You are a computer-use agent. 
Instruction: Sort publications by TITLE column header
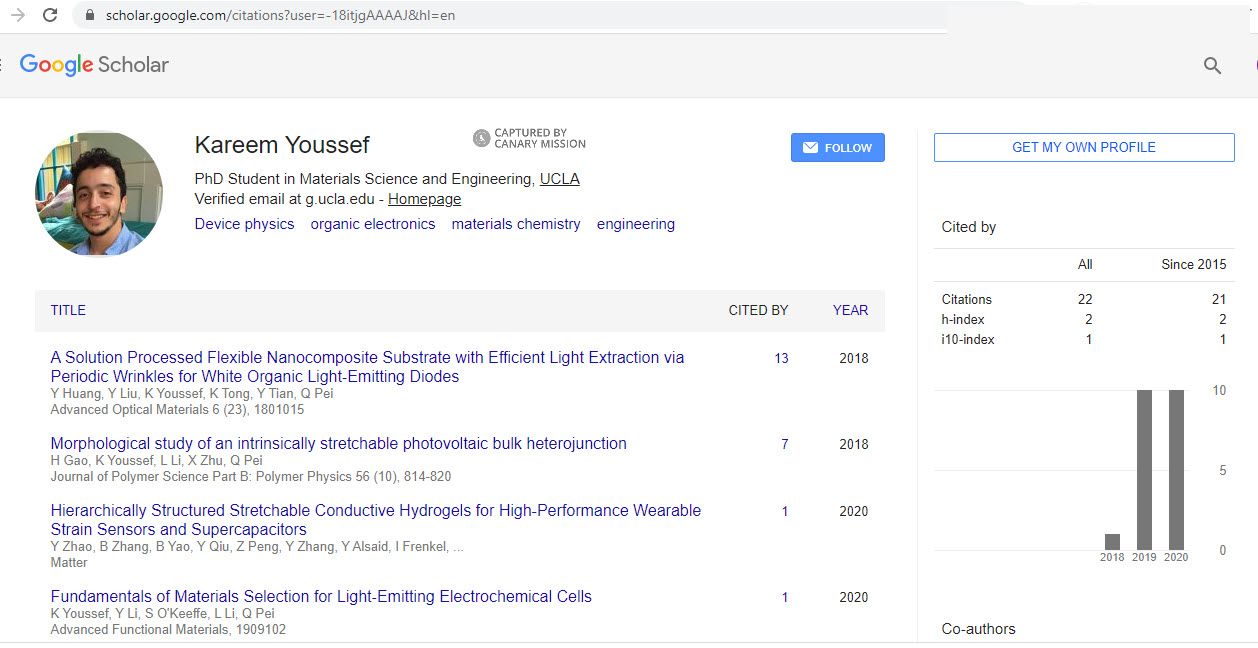[x=68, y=310]
